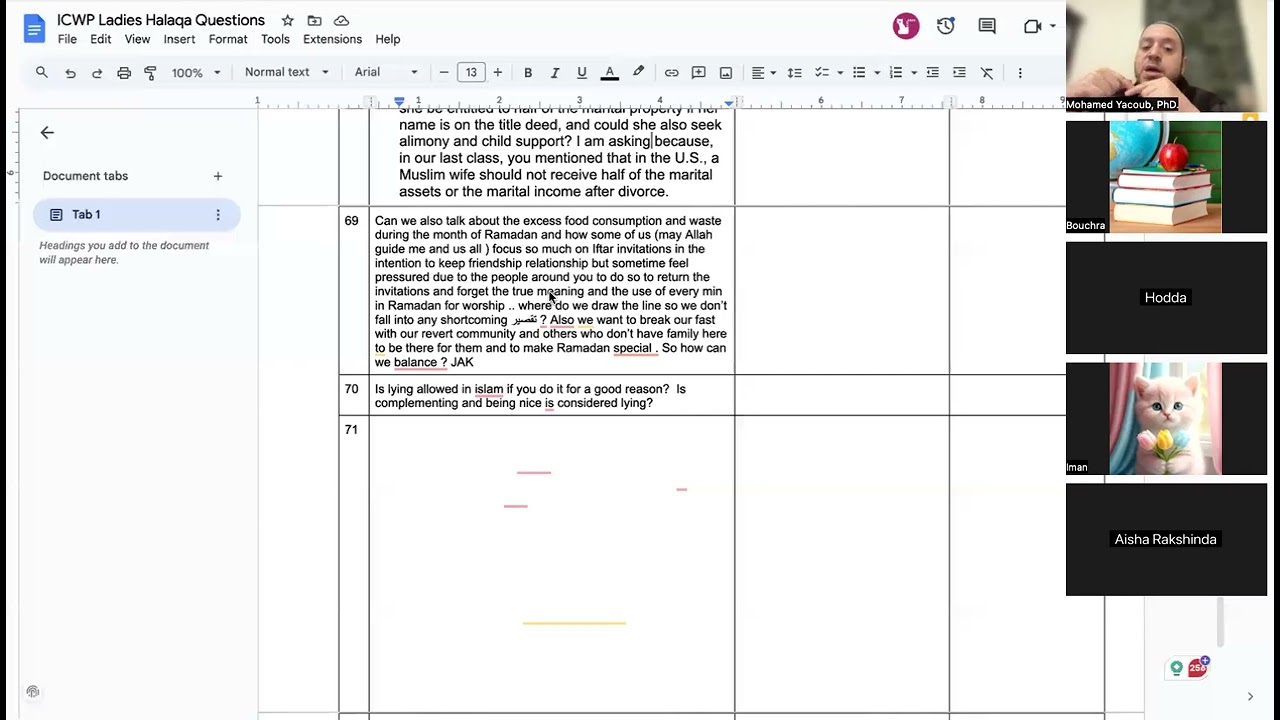Star the ICWP Ladies Halaqa Questions document

coord(288,20)
